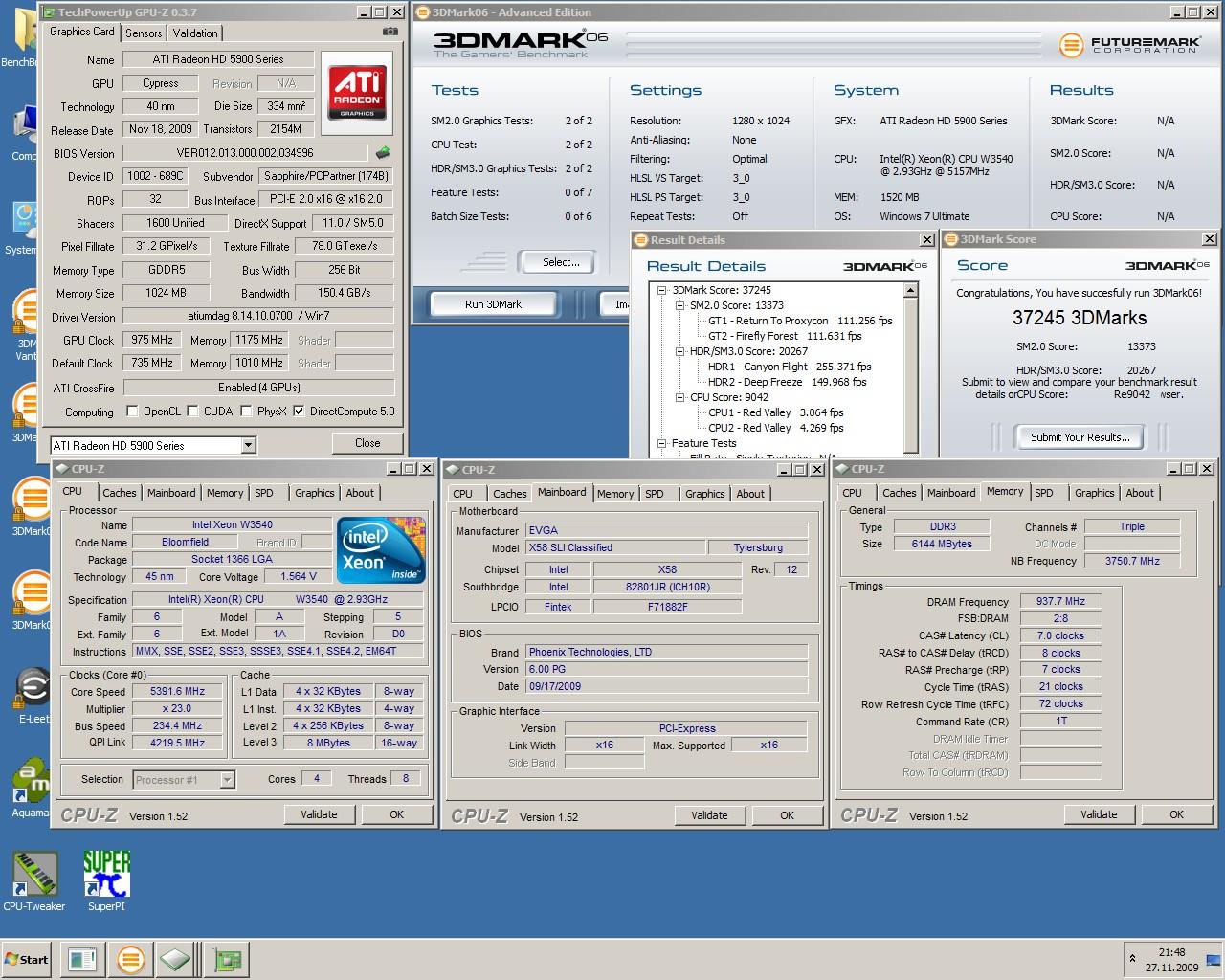The height and width of the screenshot is (980, 1225).
Task: Collapse the 3DMark Score: 37245 tree node
Action: (x=661, y=290)
